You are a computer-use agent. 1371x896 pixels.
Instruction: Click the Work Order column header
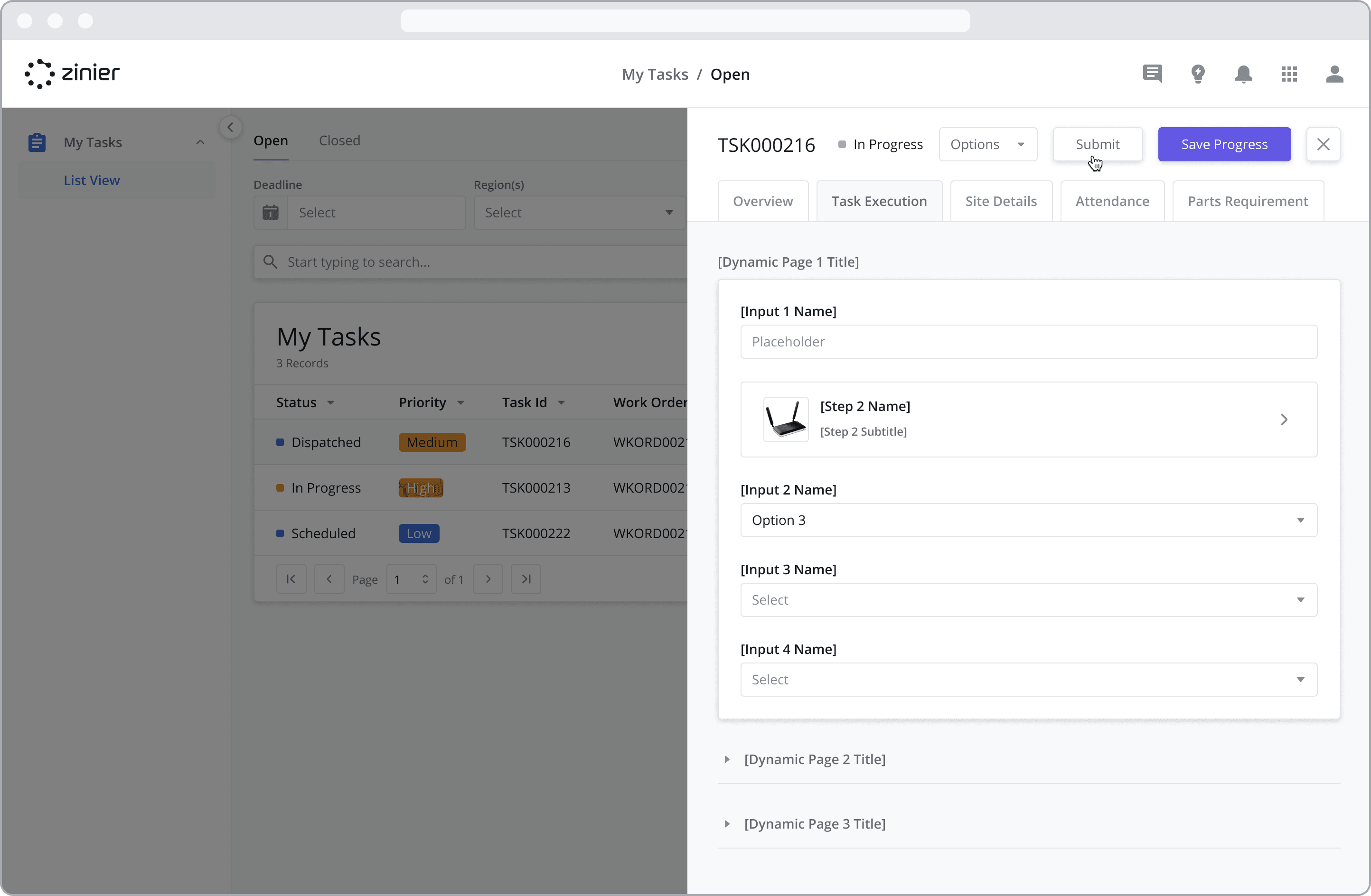click(x=650, y=402)
